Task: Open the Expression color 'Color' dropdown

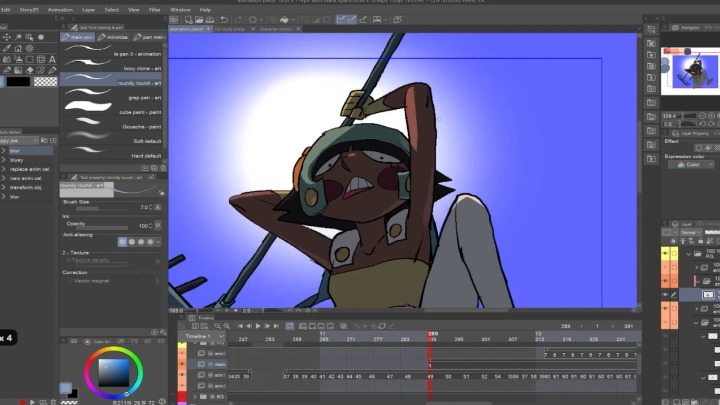Action: coord(692,164)
